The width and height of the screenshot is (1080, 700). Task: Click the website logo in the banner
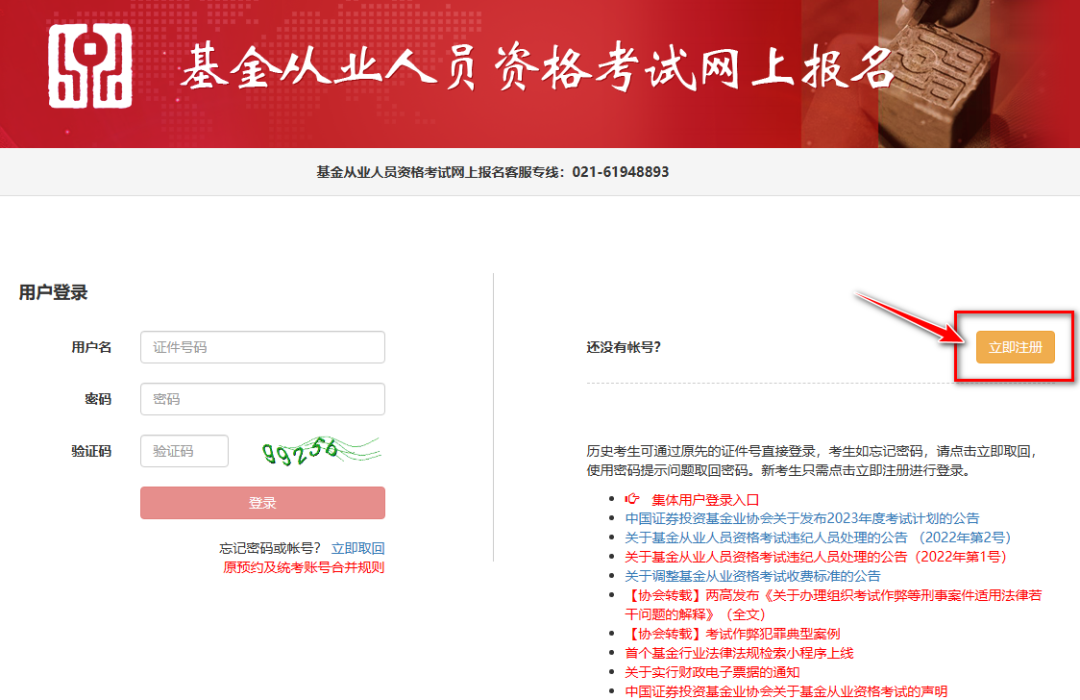89,68
